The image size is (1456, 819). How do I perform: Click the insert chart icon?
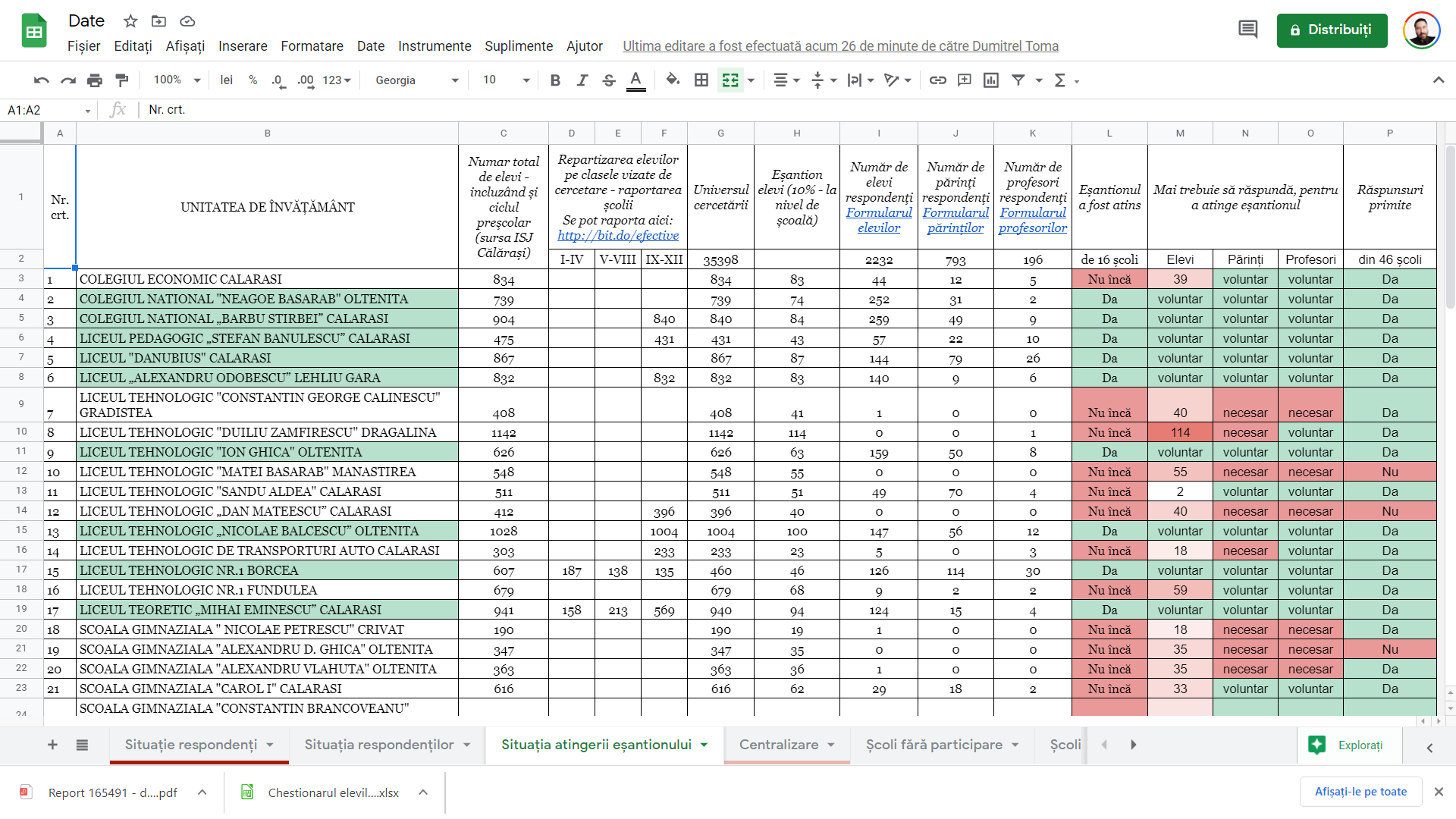pyautogui.click(x=991, y=80)
